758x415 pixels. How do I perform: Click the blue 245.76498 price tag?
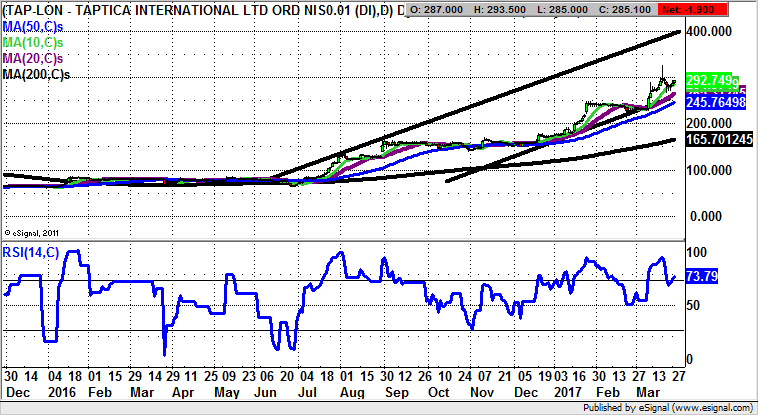pyautogui.click(x=716, y=102)
